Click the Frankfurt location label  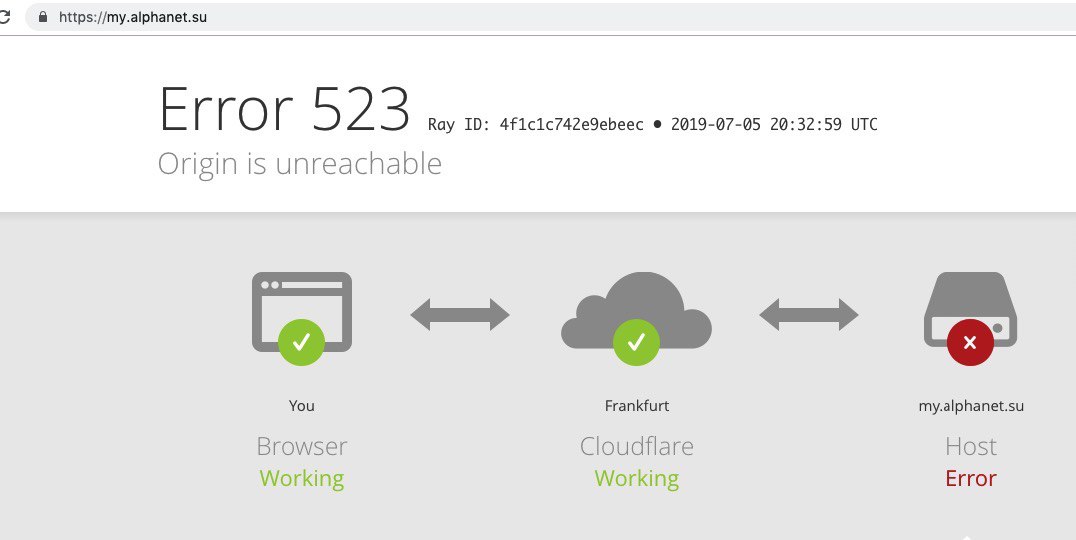pyautogui.click(x=636, y=406)
